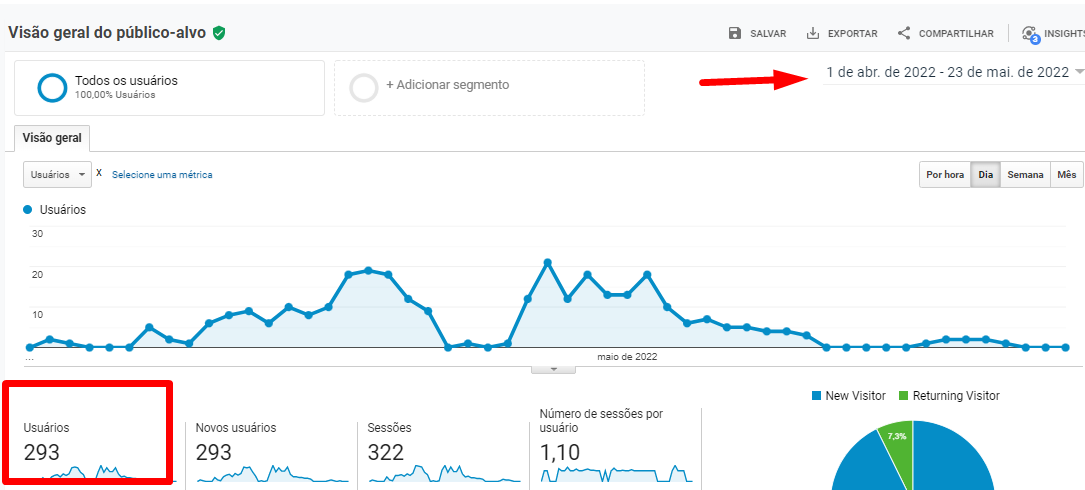Click the green verified shield icon
Image resolution: width=1085 pixels, height=490 pixels.
(219, 33)
